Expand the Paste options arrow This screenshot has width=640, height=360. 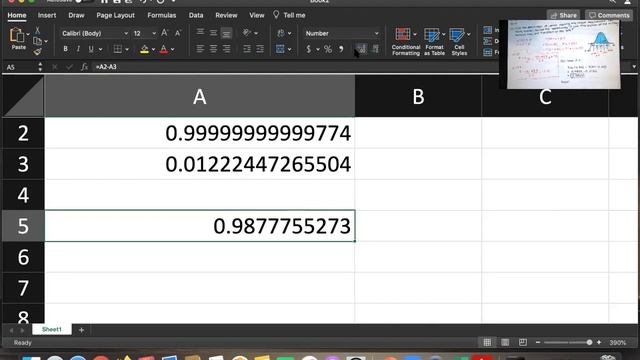[x=28, y=34]
